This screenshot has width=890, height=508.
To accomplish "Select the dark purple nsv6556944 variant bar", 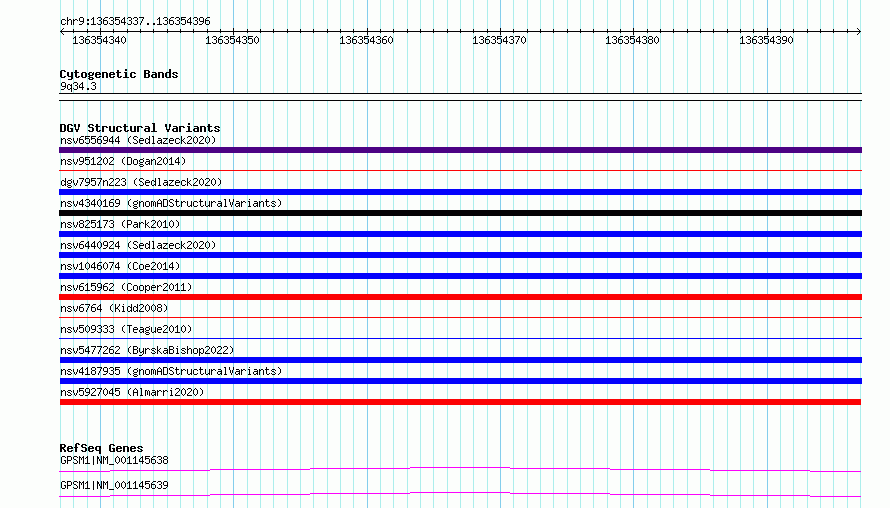I will coord(460,150).
